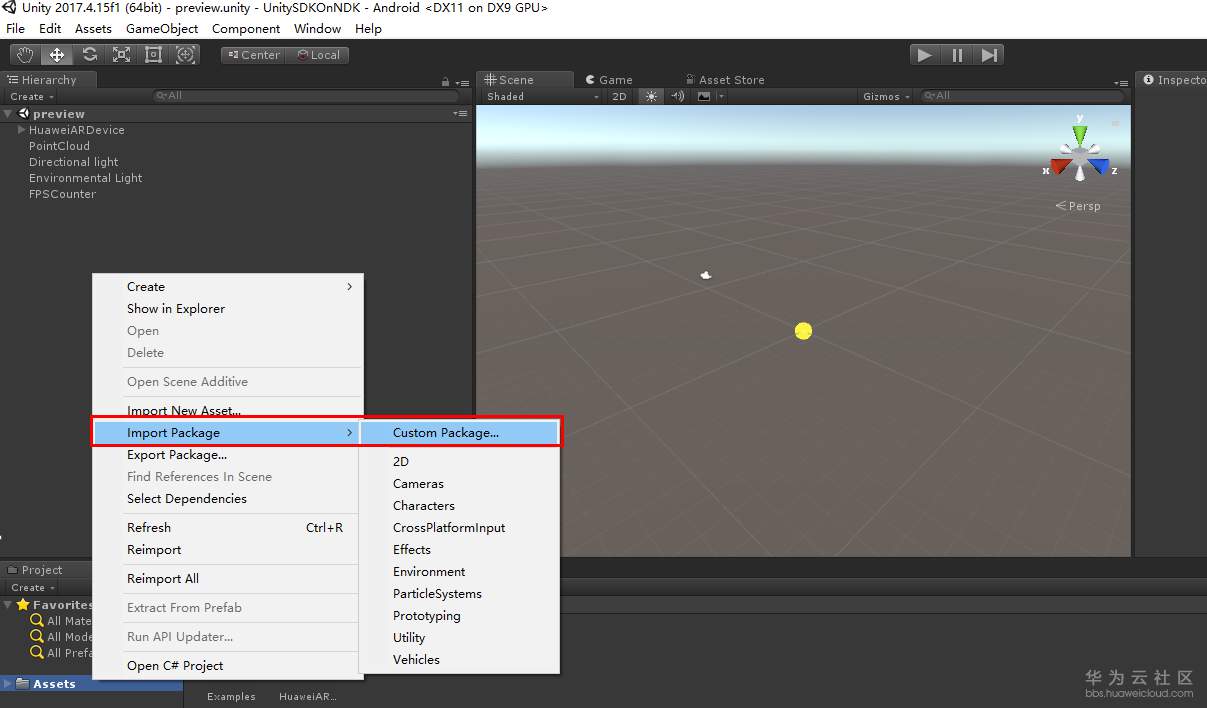1207x708 pixels.
Task: Collapse the preview scene in Hierarchy
Action: coord(8,114)
